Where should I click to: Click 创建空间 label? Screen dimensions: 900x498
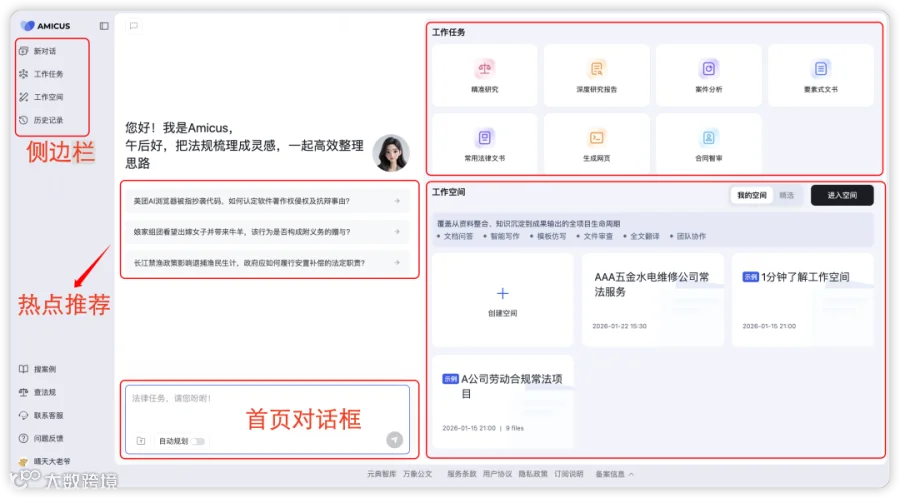pos(502,313)
